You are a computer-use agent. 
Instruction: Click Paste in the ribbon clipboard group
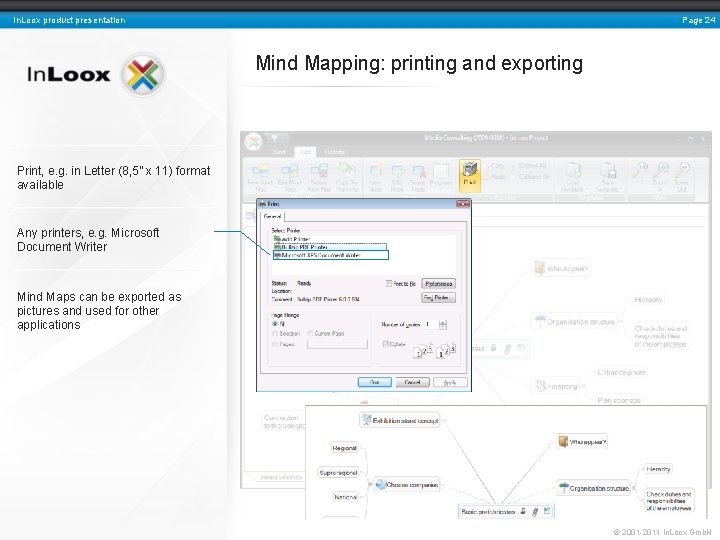[494, 177]
